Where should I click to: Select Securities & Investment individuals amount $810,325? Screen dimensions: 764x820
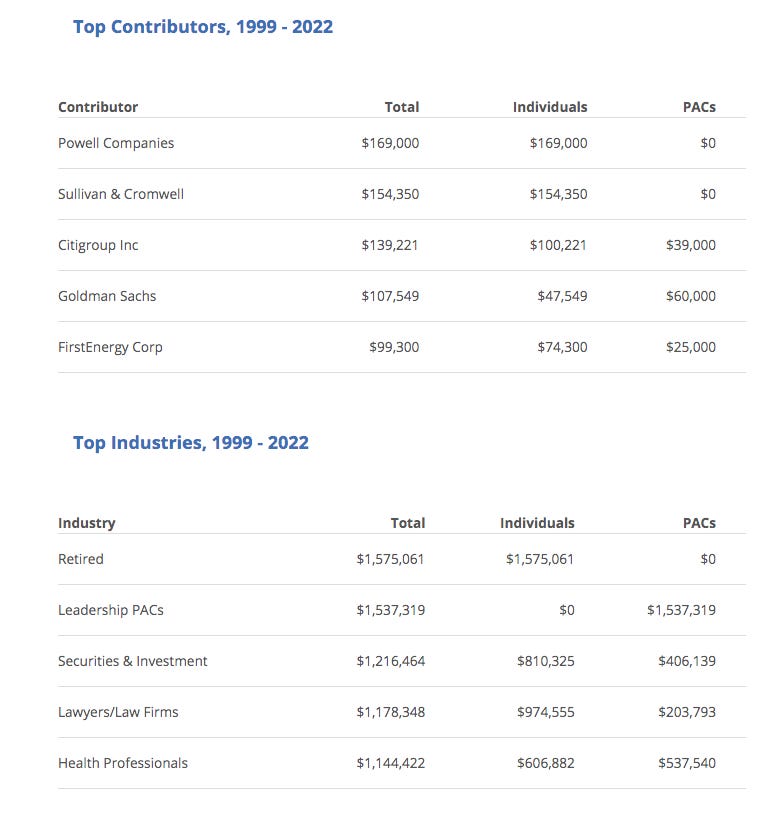(x=546, y=661)
